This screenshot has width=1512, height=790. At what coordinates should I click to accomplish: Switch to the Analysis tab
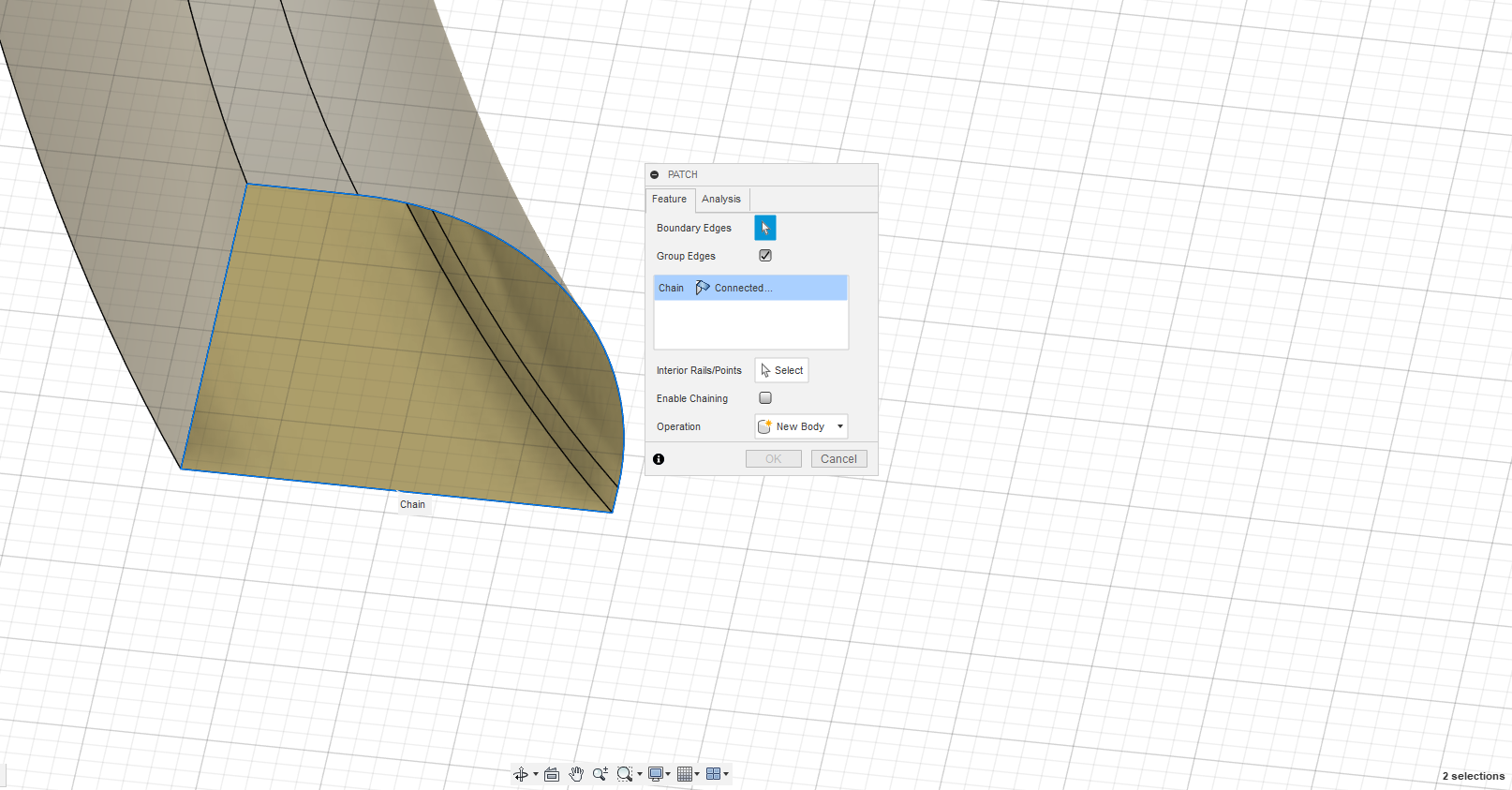(721, 199)
